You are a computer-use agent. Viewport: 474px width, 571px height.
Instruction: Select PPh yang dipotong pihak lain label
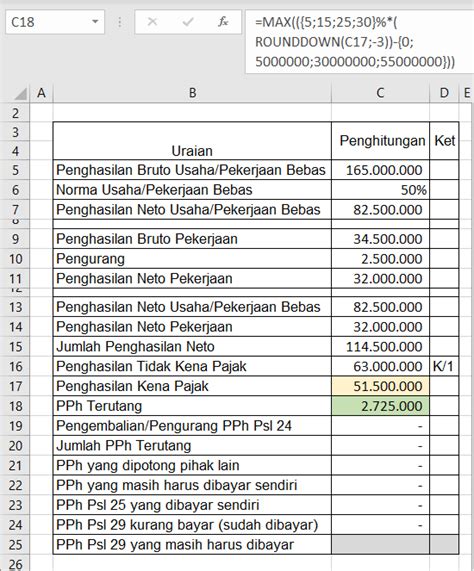point(192,465)
